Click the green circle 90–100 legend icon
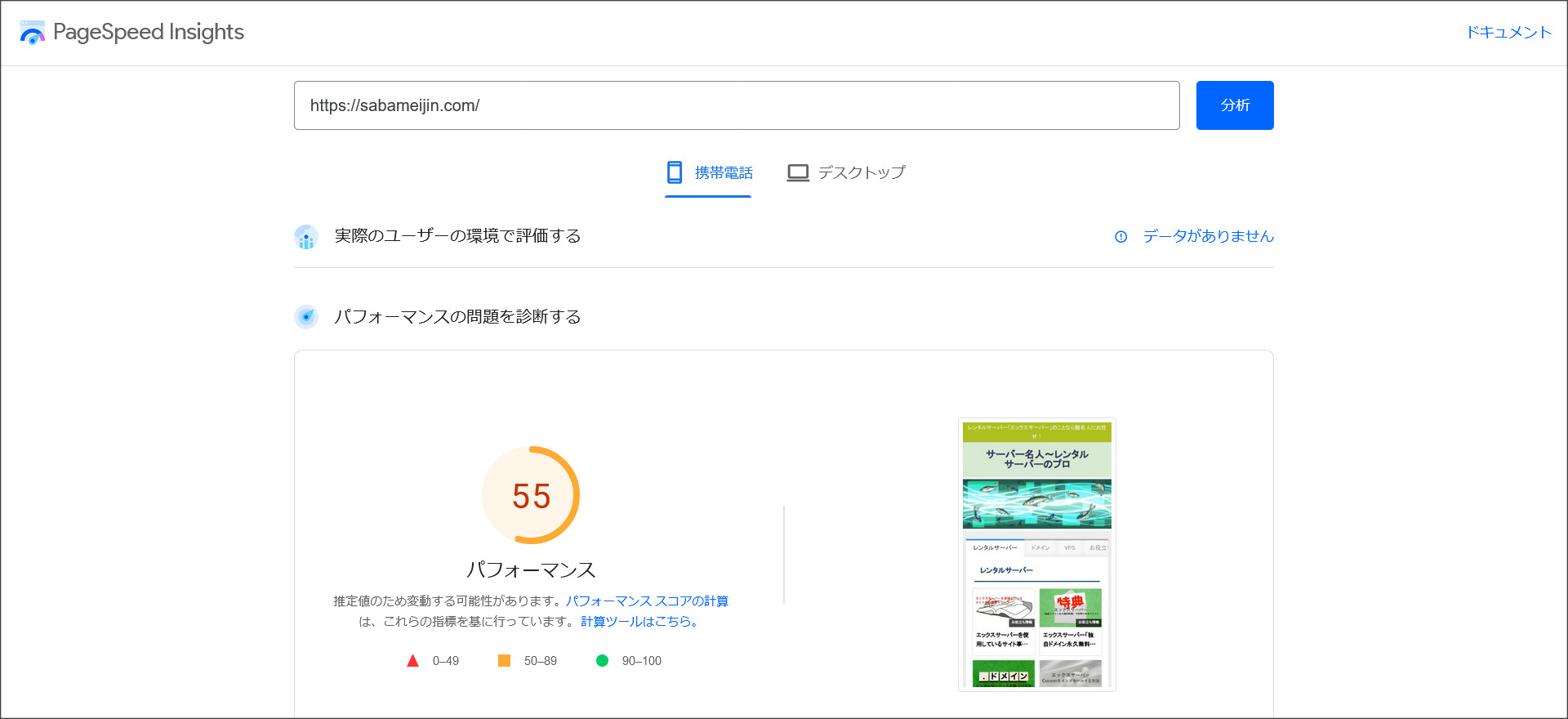 602,661
